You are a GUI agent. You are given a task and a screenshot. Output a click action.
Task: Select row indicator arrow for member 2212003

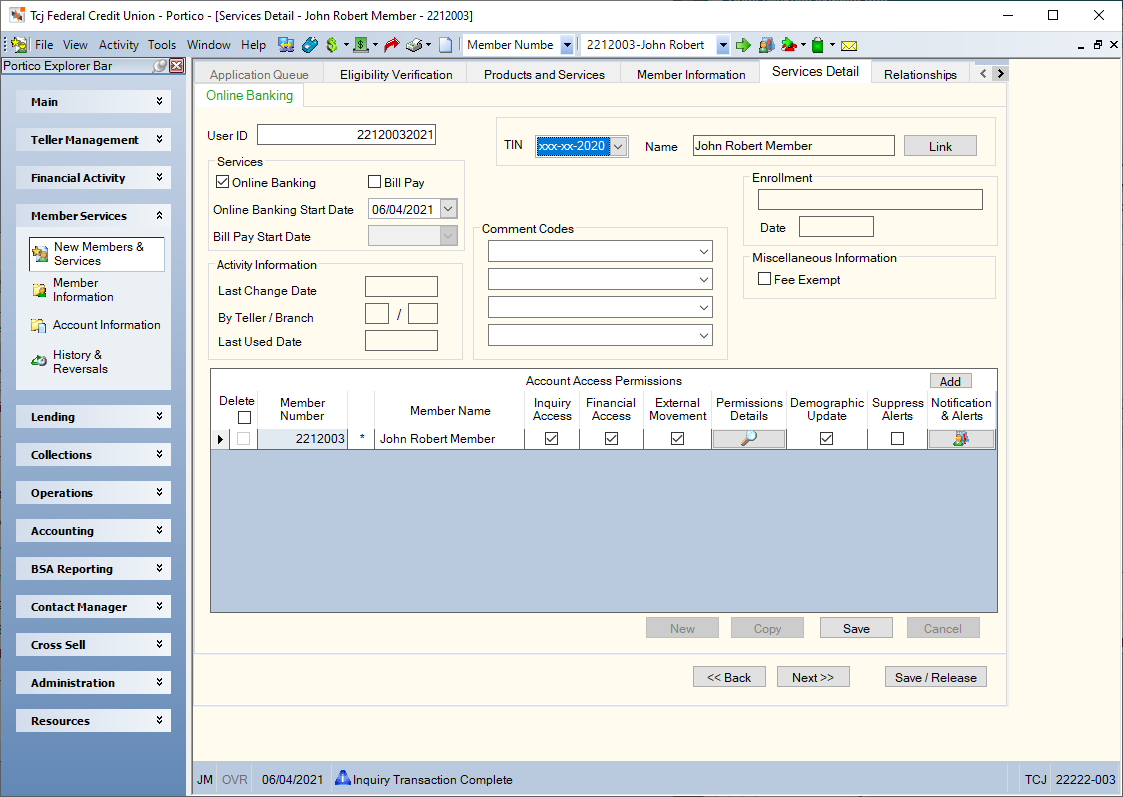coord(220,439)
